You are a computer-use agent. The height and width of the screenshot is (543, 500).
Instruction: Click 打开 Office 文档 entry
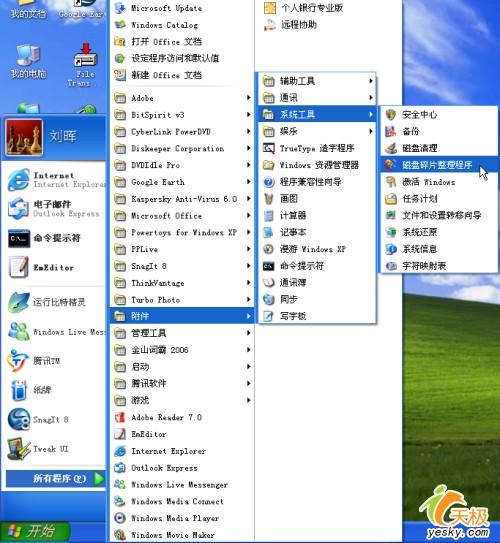[182, 42]
